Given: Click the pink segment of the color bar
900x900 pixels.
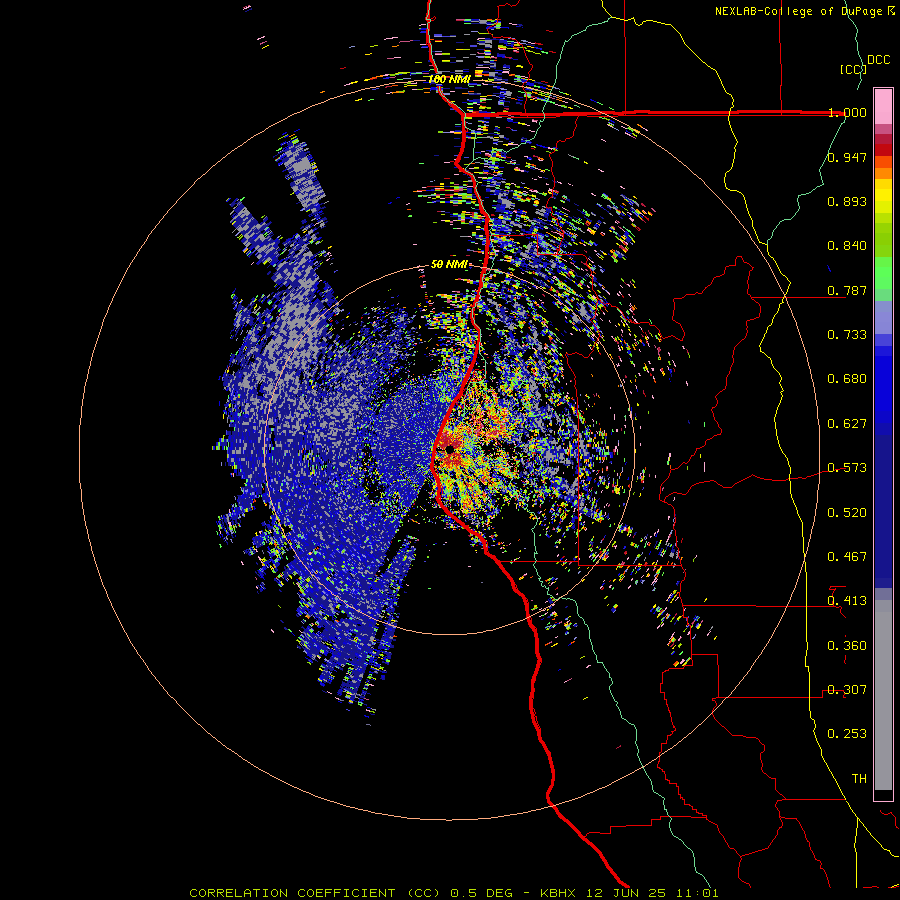Looking at the screenshot, I should (883, 107).
